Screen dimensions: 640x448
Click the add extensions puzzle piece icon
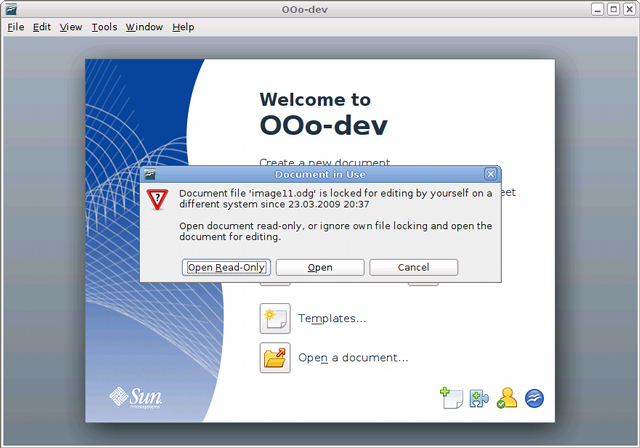click(x=479, y=397)
